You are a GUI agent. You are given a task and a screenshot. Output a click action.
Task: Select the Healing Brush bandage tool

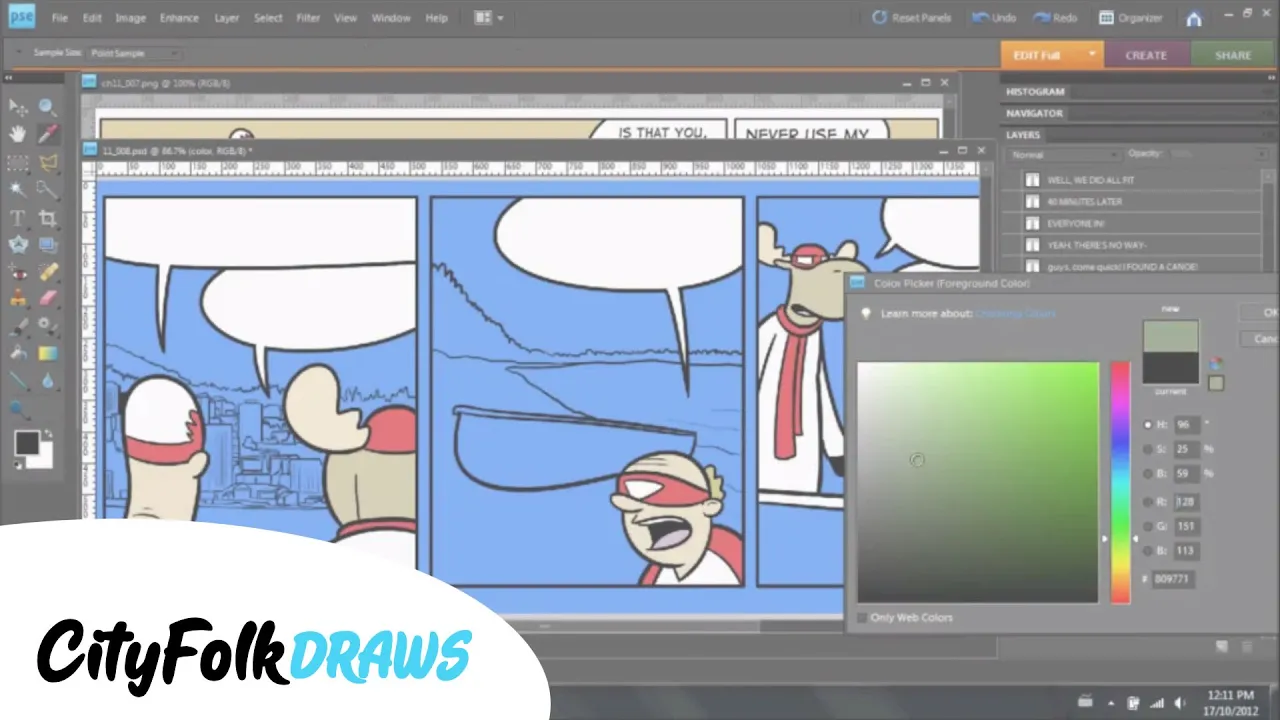pyautogui.click(x=47, y=272)
